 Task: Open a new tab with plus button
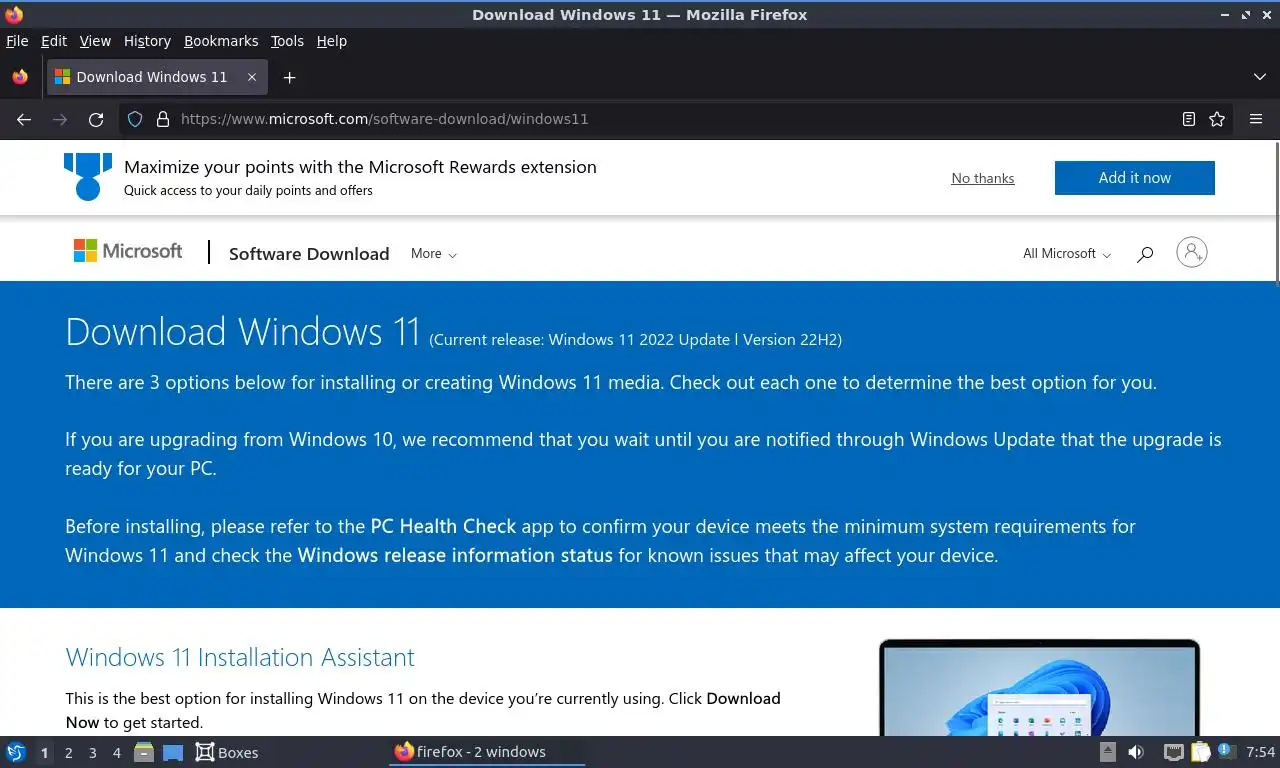[289, 77]
